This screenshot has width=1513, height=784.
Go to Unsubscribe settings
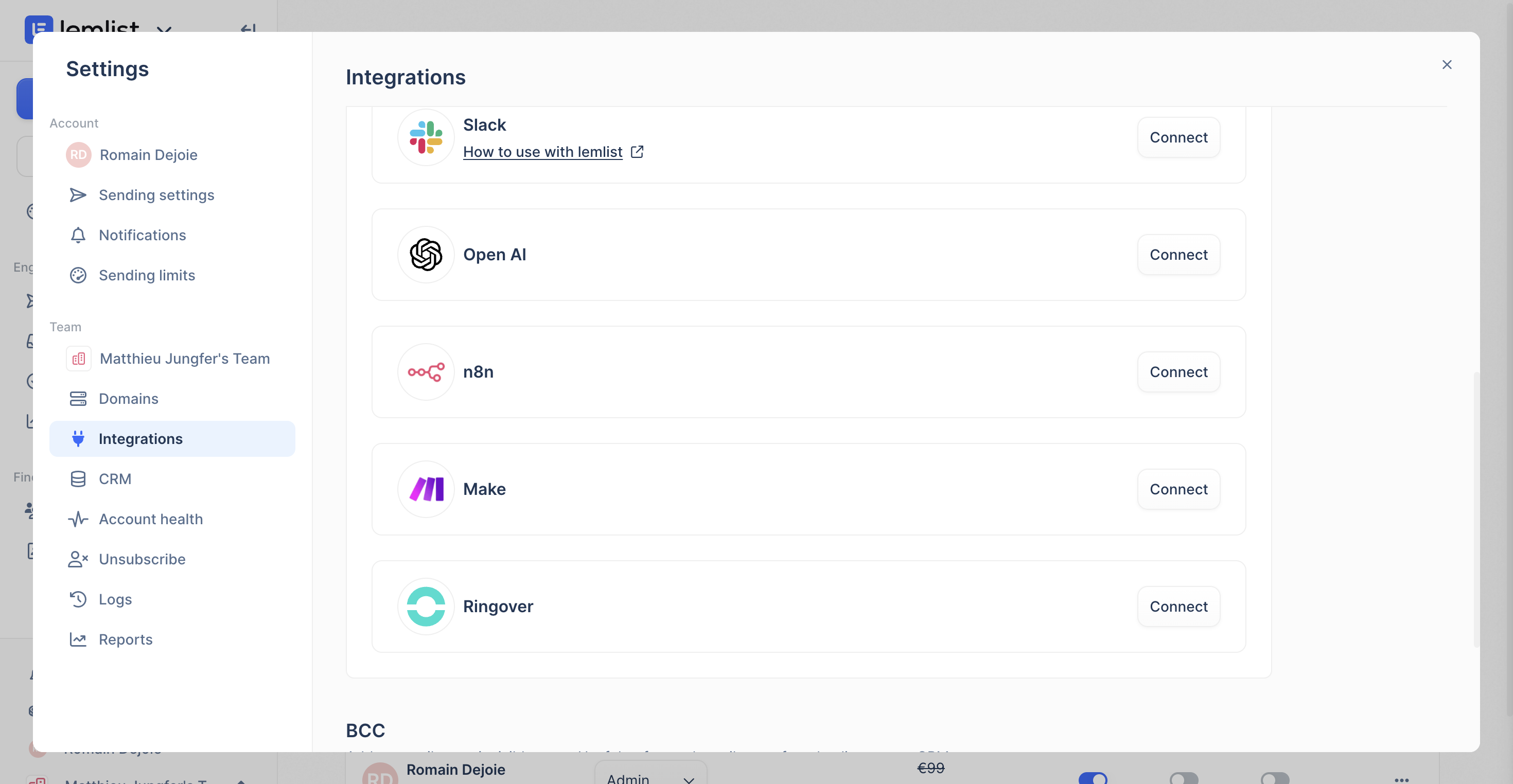(x=172, y=559)
